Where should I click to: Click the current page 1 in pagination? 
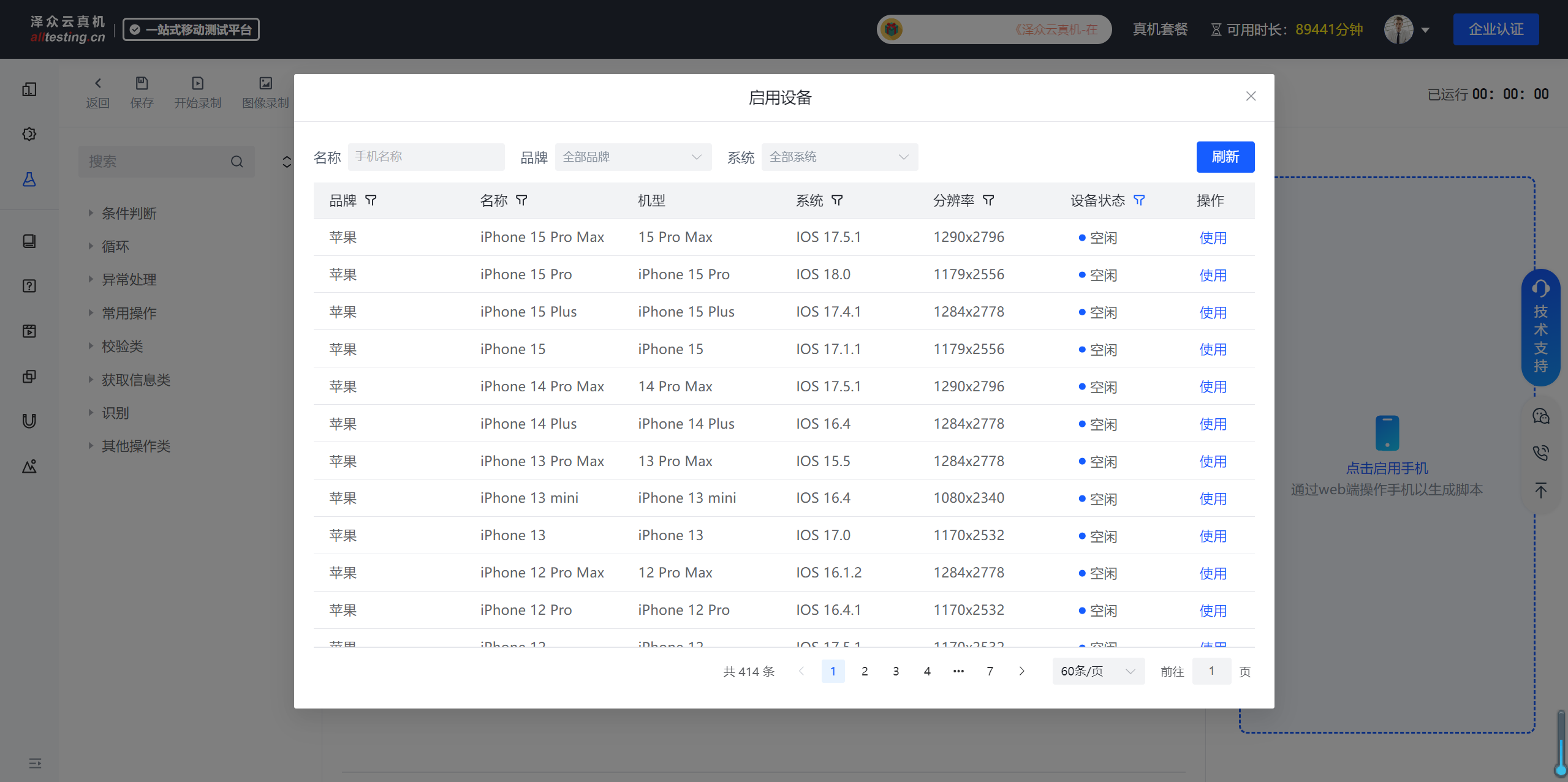pos(833,671)
